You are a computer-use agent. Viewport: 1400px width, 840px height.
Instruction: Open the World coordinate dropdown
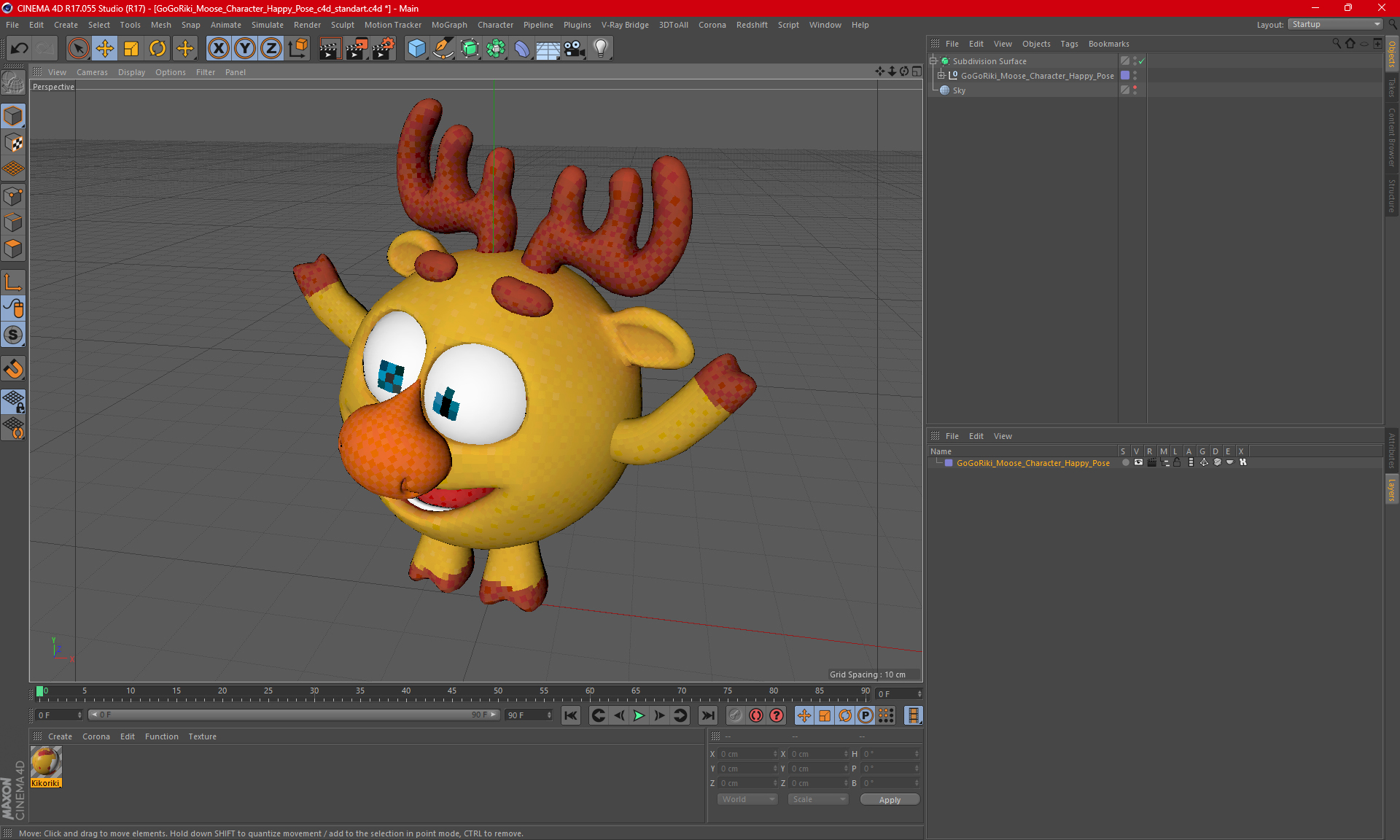[747, 799]
